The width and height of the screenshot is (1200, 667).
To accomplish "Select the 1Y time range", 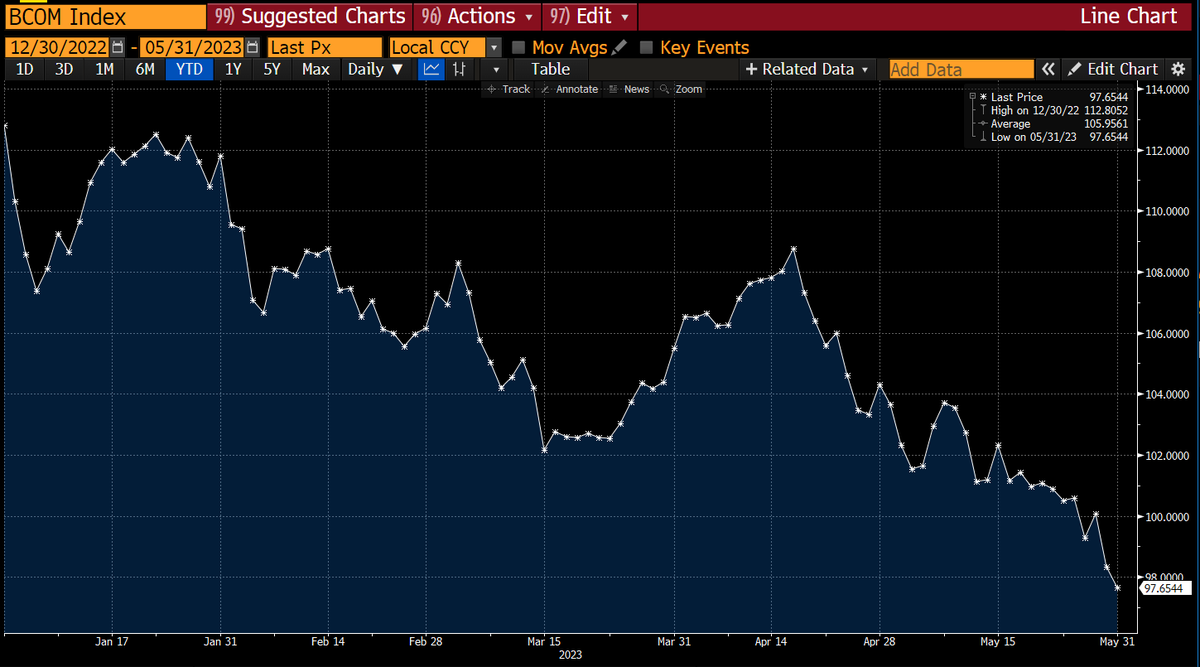I will point(233,69).
